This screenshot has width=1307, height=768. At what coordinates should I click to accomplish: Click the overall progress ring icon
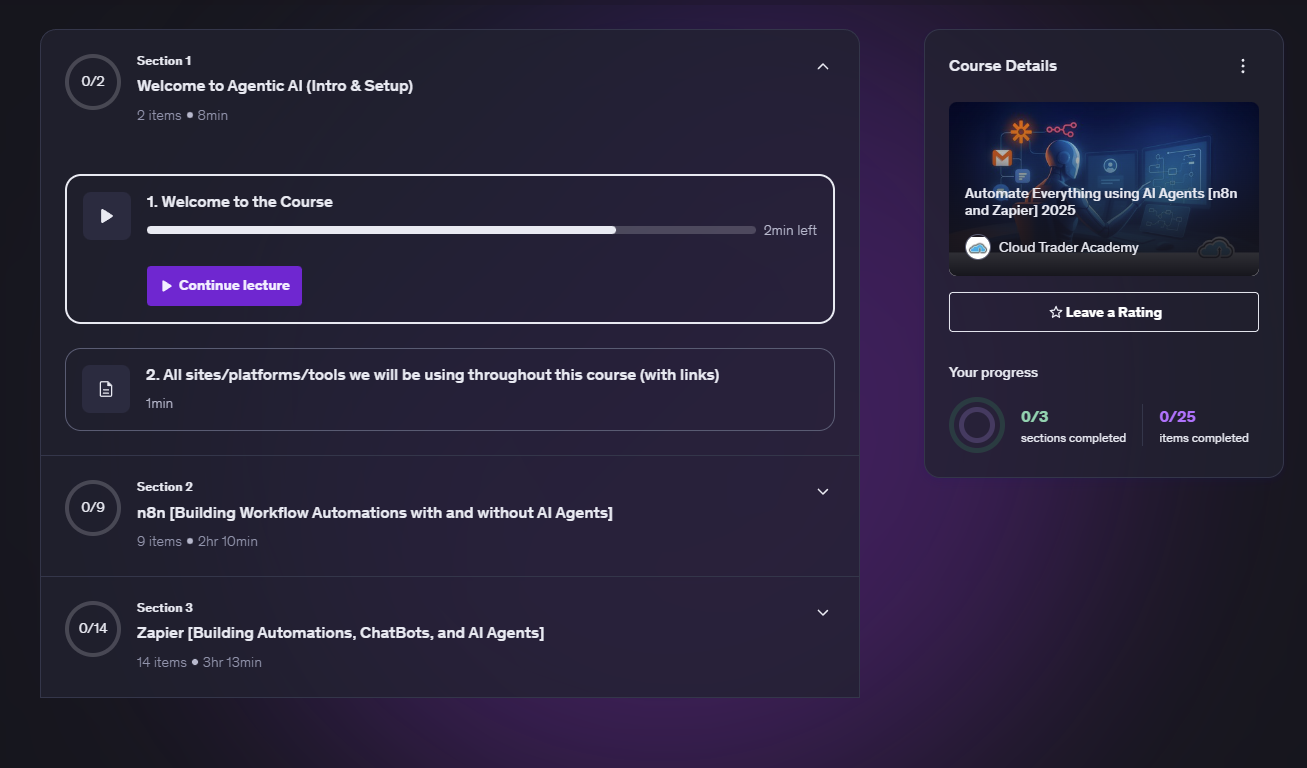pos(977,425)
